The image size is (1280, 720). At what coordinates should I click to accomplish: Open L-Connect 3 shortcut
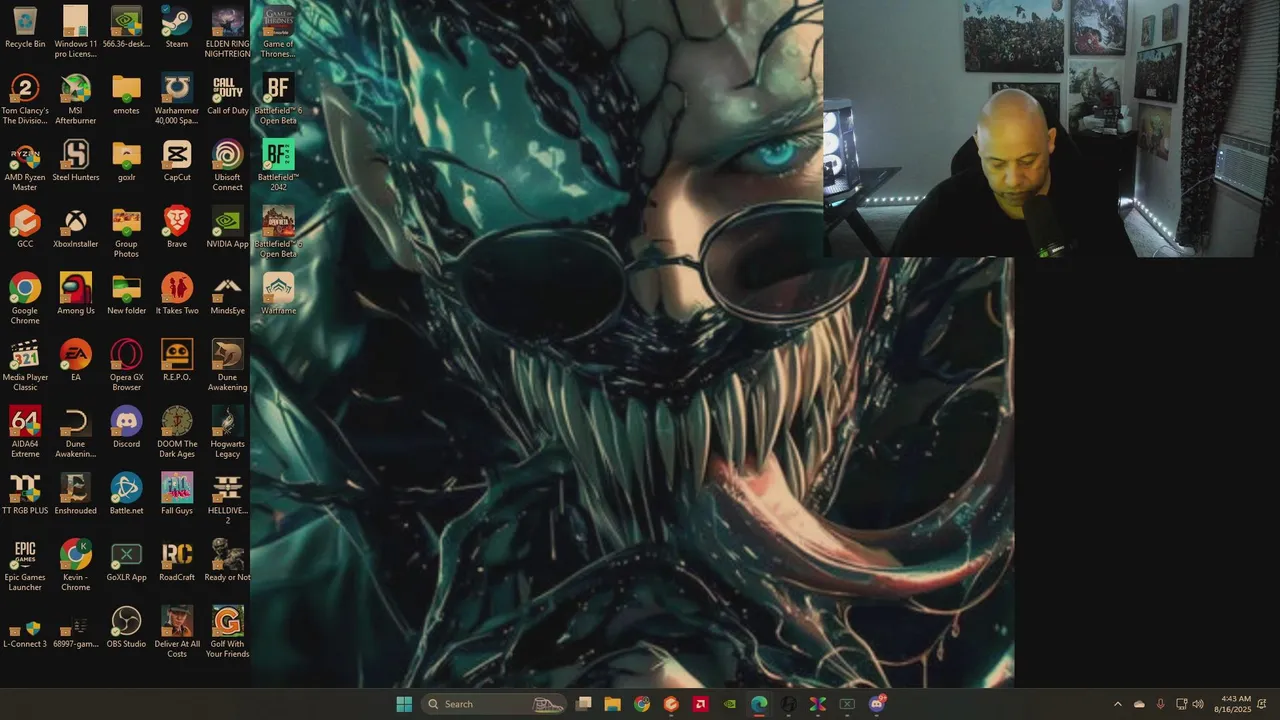(x=25, y=633)
